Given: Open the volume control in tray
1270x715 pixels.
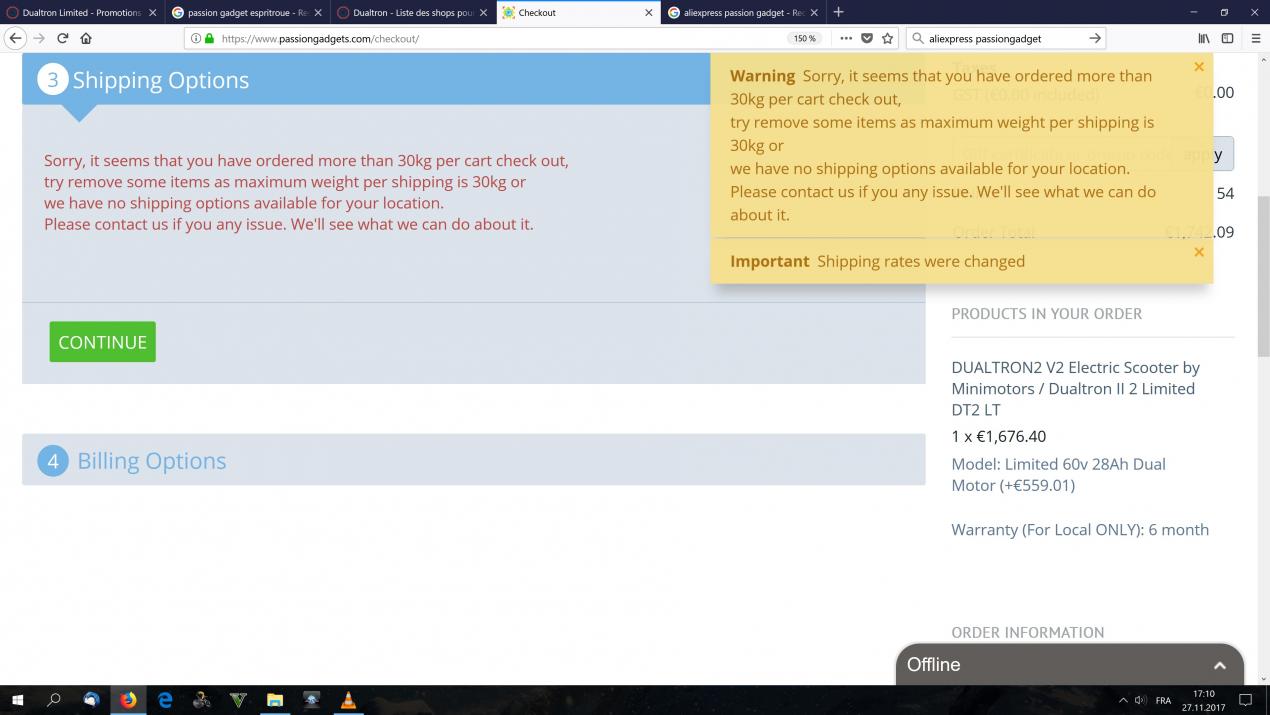Looking at the screenshot, I should pyautogui.click(x=1141, y=700).
